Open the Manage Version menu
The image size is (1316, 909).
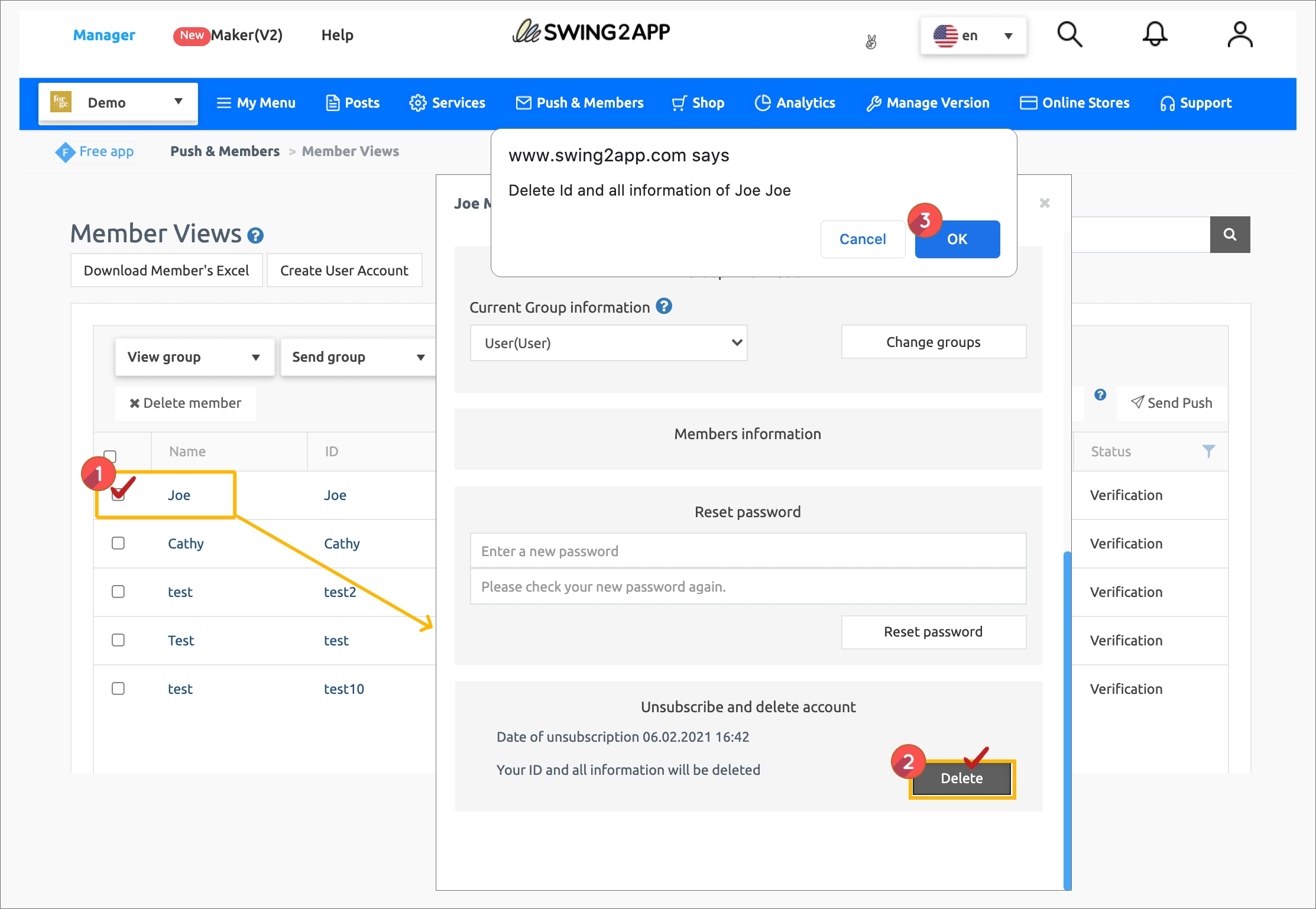point(928,103)
